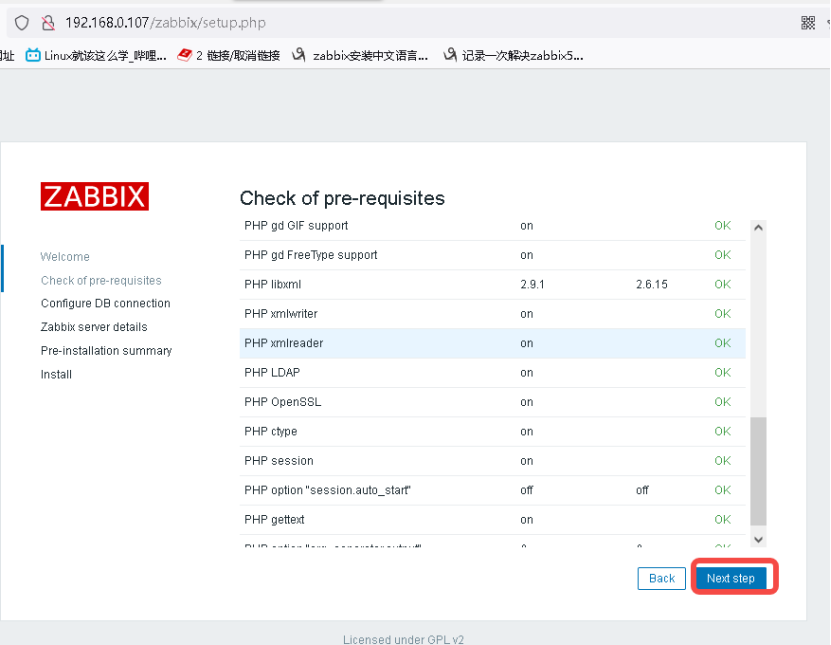Click the PHP xmlwriter row label
The height and width of the screenshot is (645, 831).
coord(281,314)
